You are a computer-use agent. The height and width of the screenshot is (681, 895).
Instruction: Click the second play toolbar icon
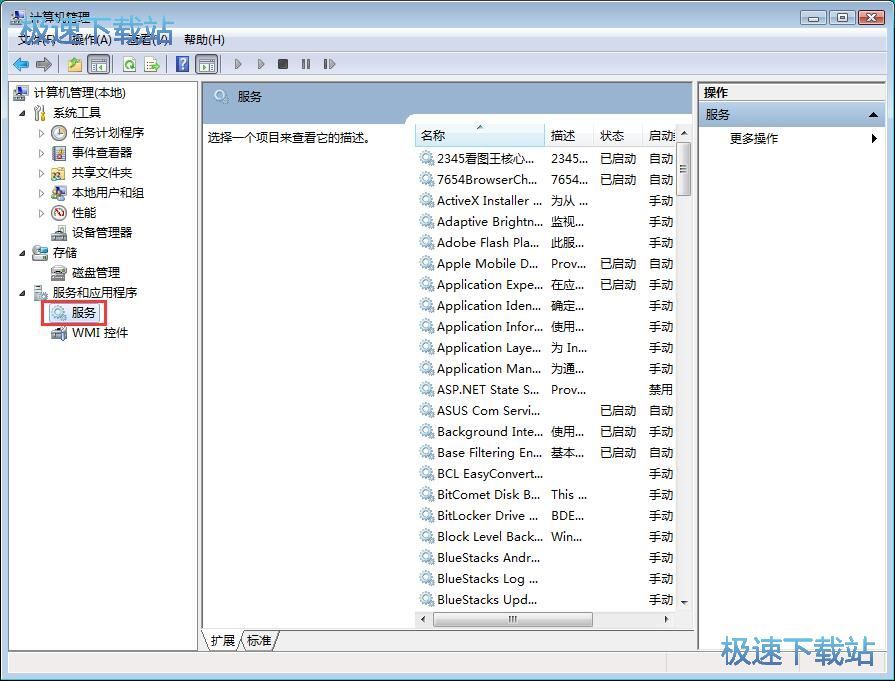pos(261,64)
